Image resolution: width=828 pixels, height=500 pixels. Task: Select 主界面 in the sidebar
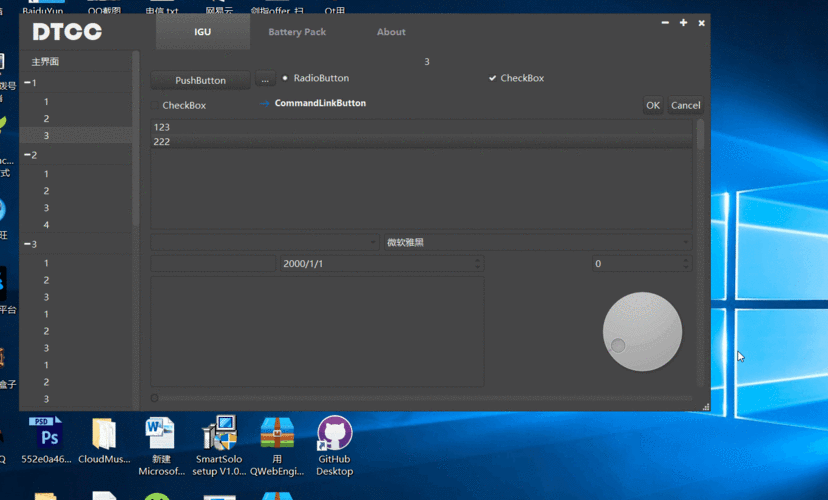pyautogui.click(x=45, y=62)
